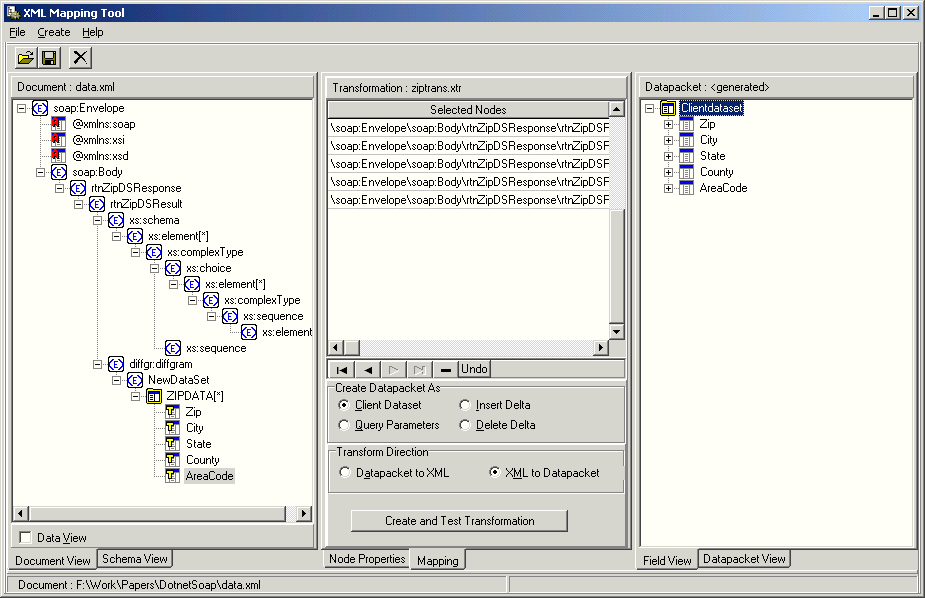The width and height of the screenshot is (925, 598).
Task: Click the minus delete-row icon below Selected Nodes
Action: (445, 368)
